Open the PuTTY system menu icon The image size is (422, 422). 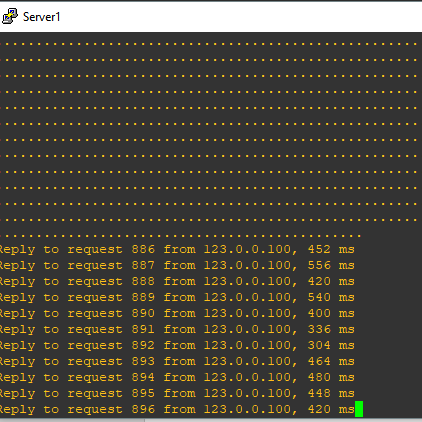[x=10, y=16]
